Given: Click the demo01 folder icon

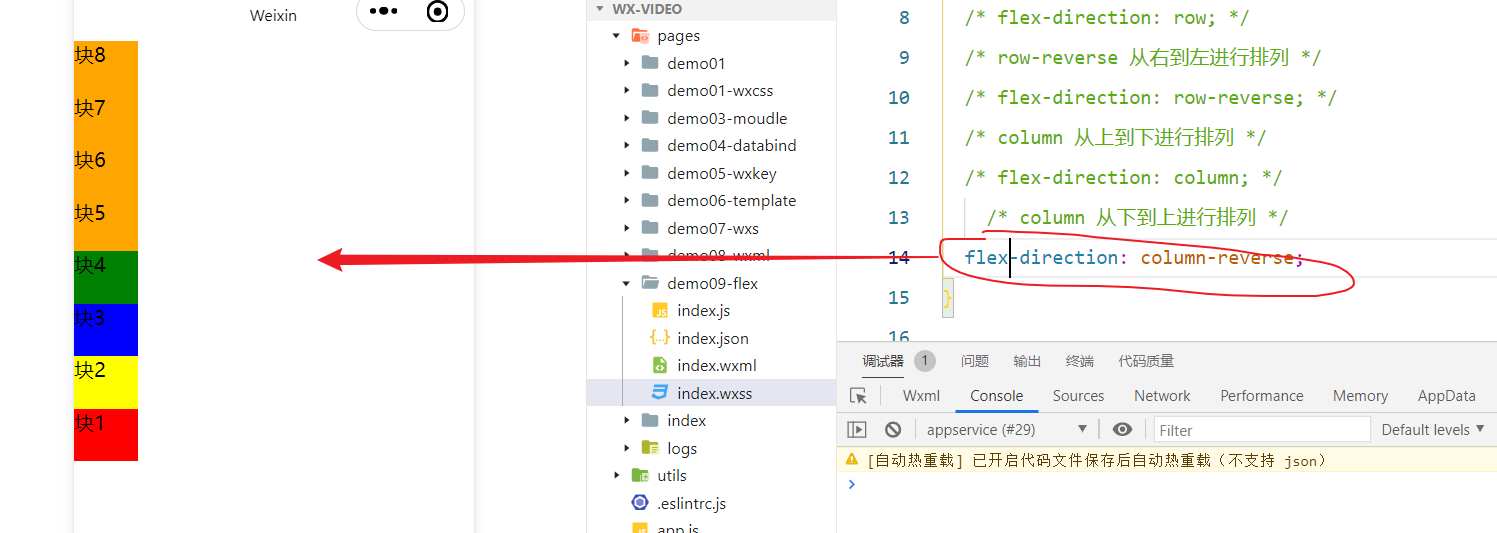Looking at the screenshot, I should [650, 63].
